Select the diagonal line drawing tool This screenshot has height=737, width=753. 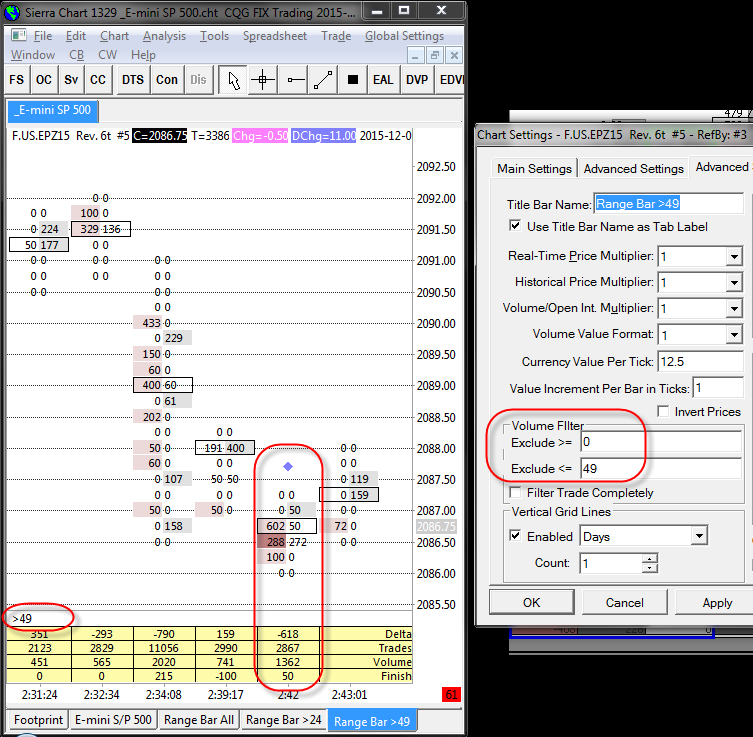[323, 80]
